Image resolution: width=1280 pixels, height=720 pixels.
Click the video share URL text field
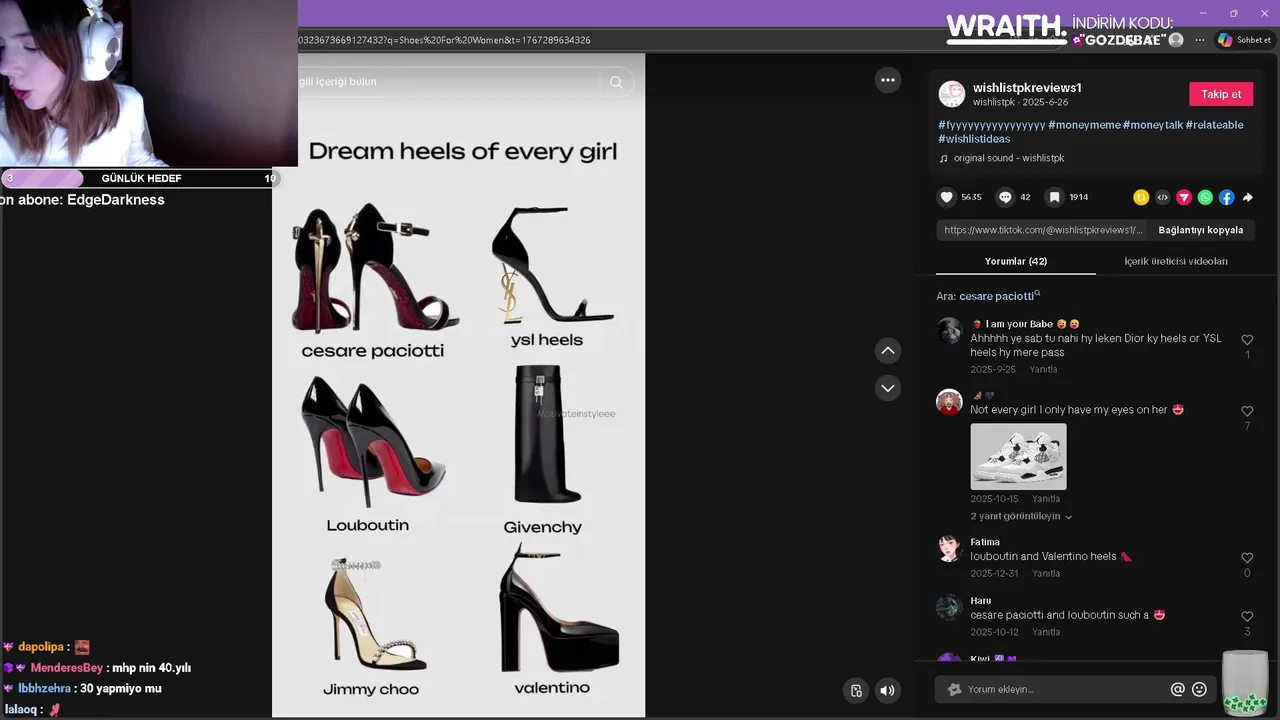coord(1043,230)
